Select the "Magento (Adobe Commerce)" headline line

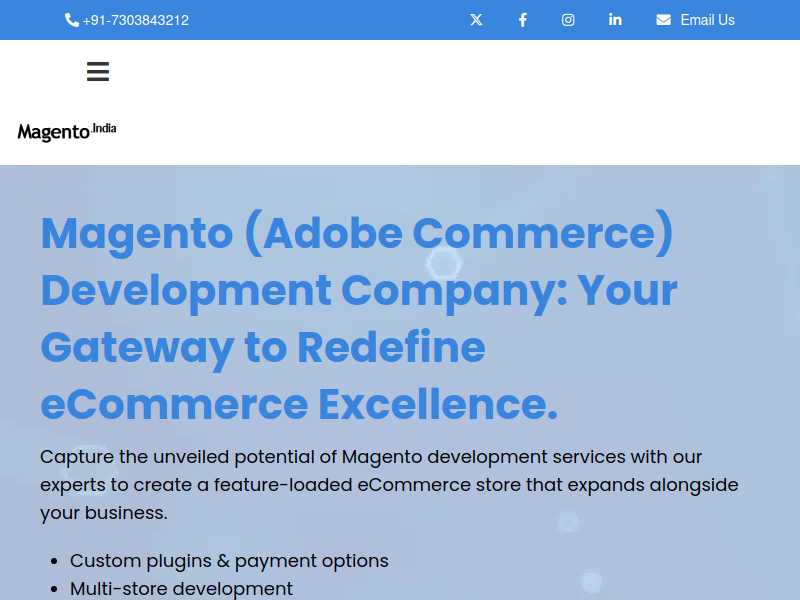click(x=357, y=234)
